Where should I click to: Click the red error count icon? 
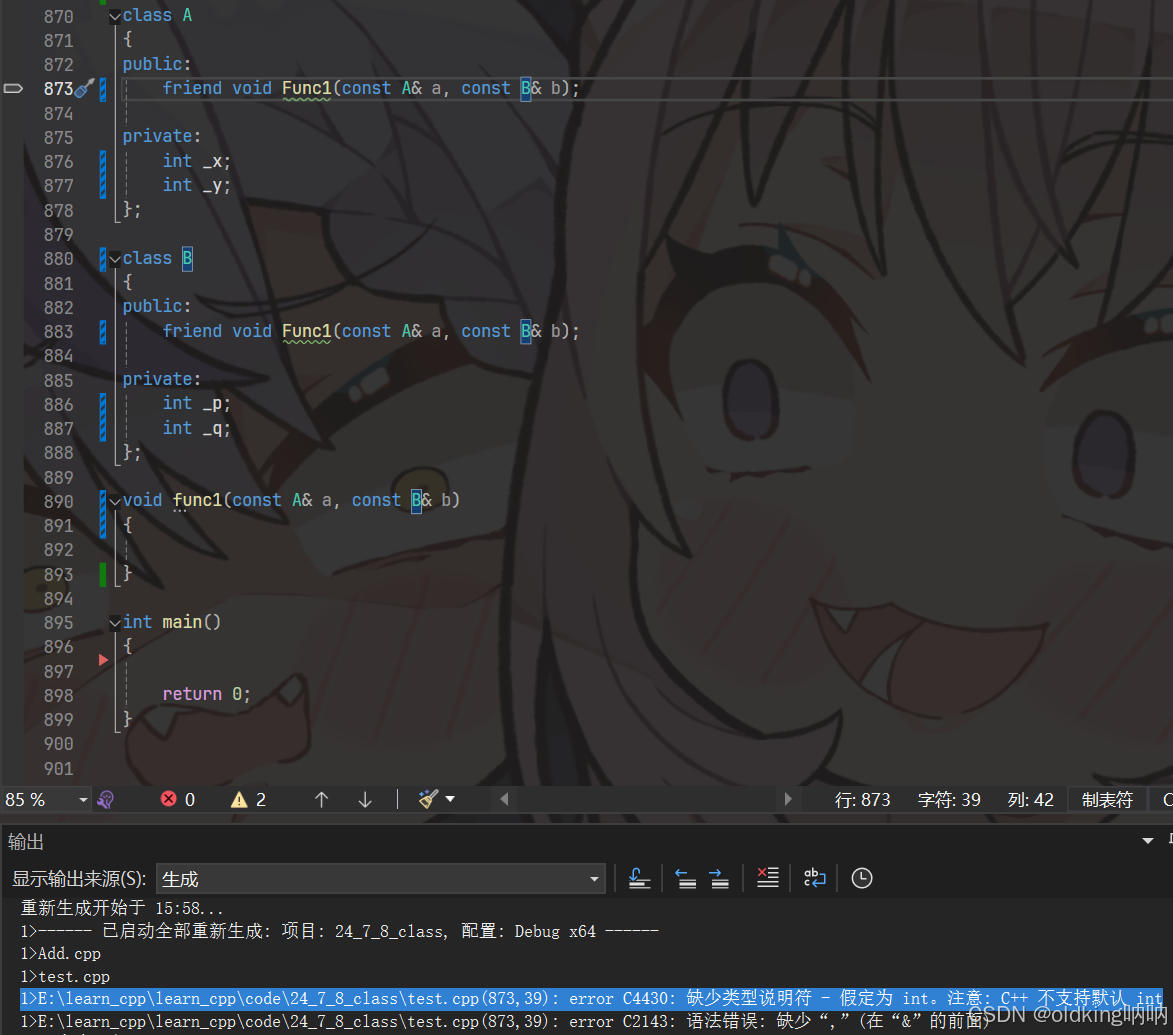coord(168,799)
